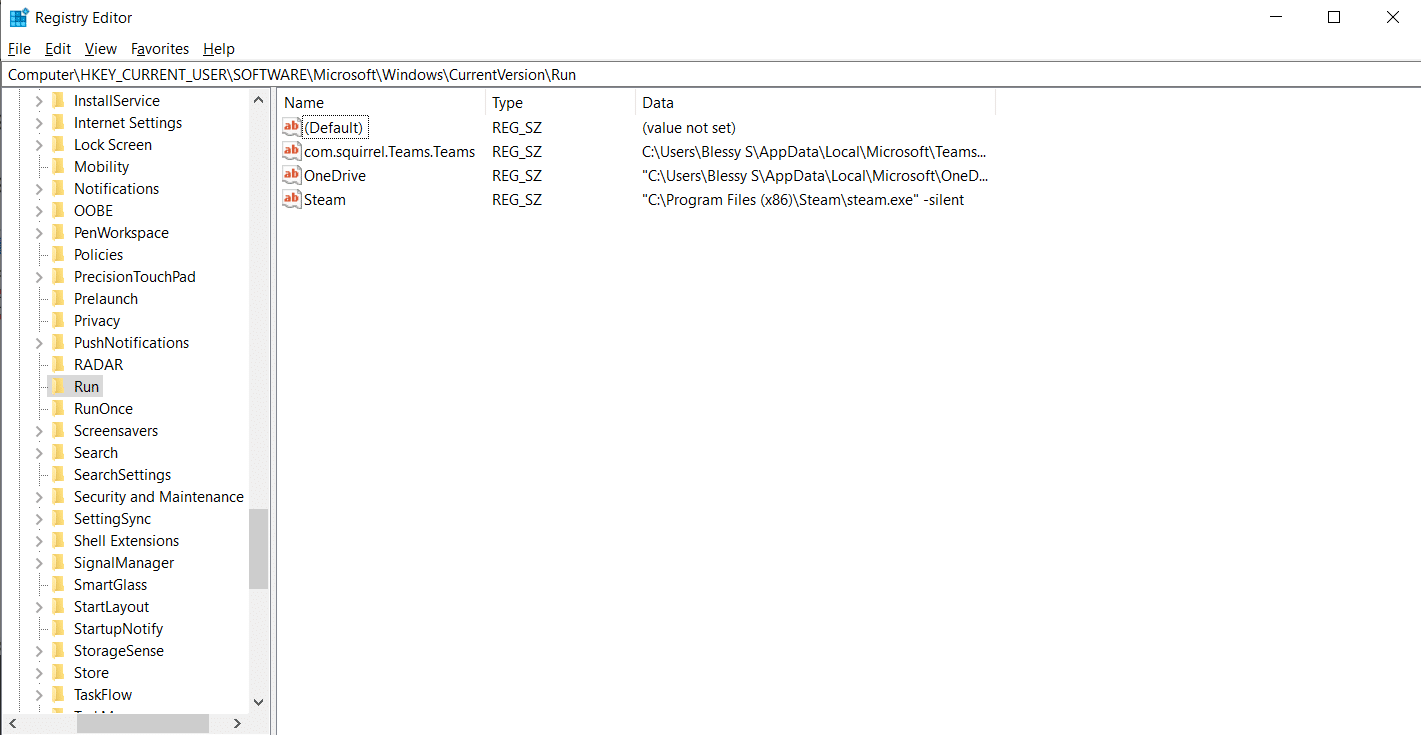Select the SettingSync folder icon

(x=58, y=519)
